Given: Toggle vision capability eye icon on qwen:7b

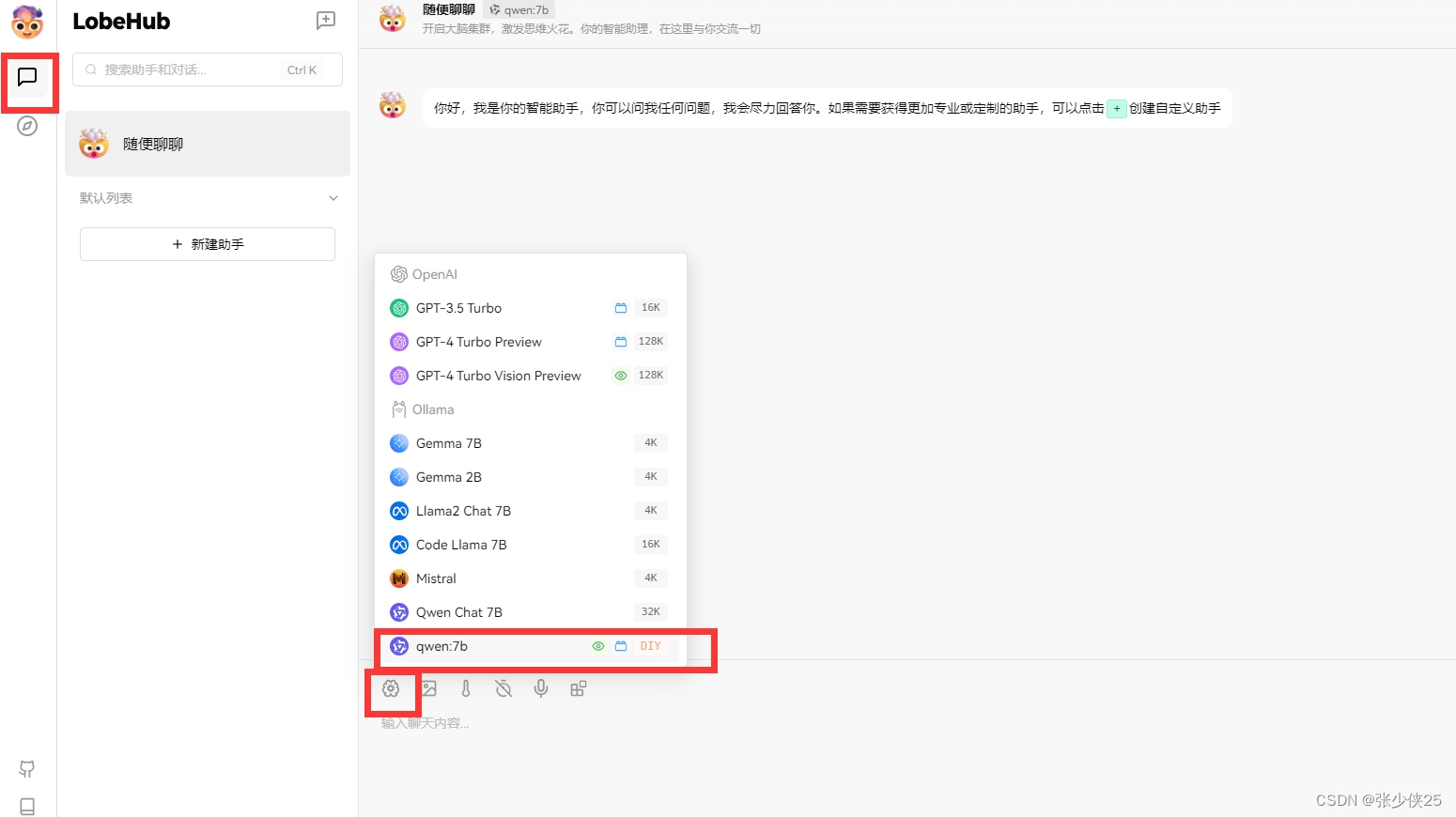Looking at the screenshot, I should click(x=598, y=646).
